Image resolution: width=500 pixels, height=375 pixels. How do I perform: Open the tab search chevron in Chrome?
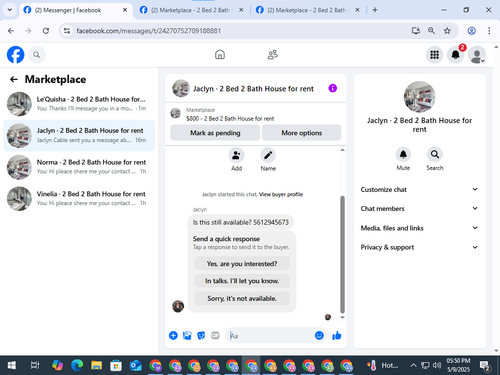click(x=10, y=10)
